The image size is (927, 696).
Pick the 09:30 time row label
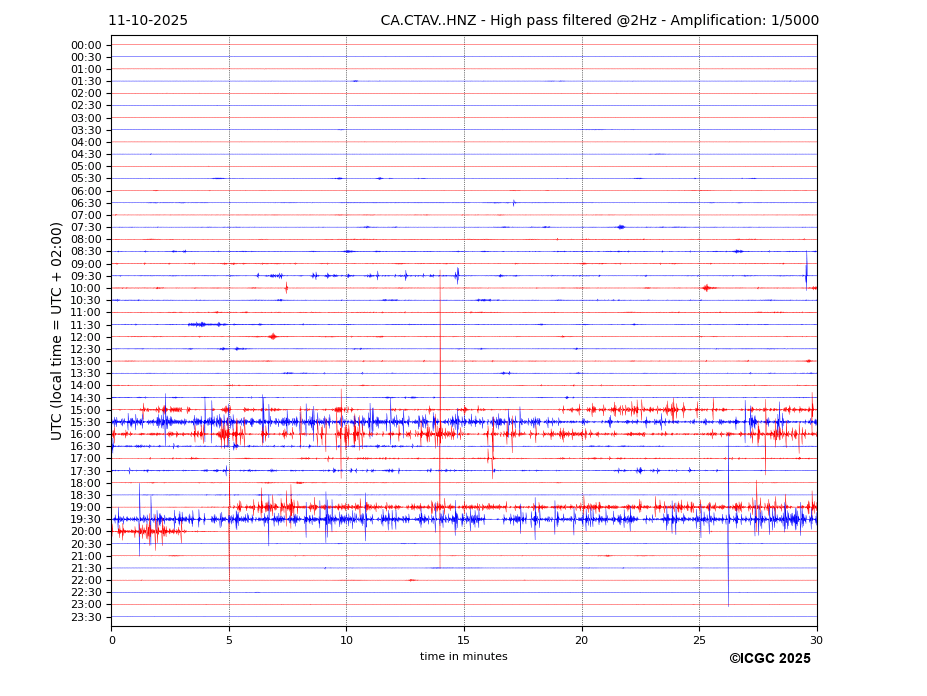86,276
